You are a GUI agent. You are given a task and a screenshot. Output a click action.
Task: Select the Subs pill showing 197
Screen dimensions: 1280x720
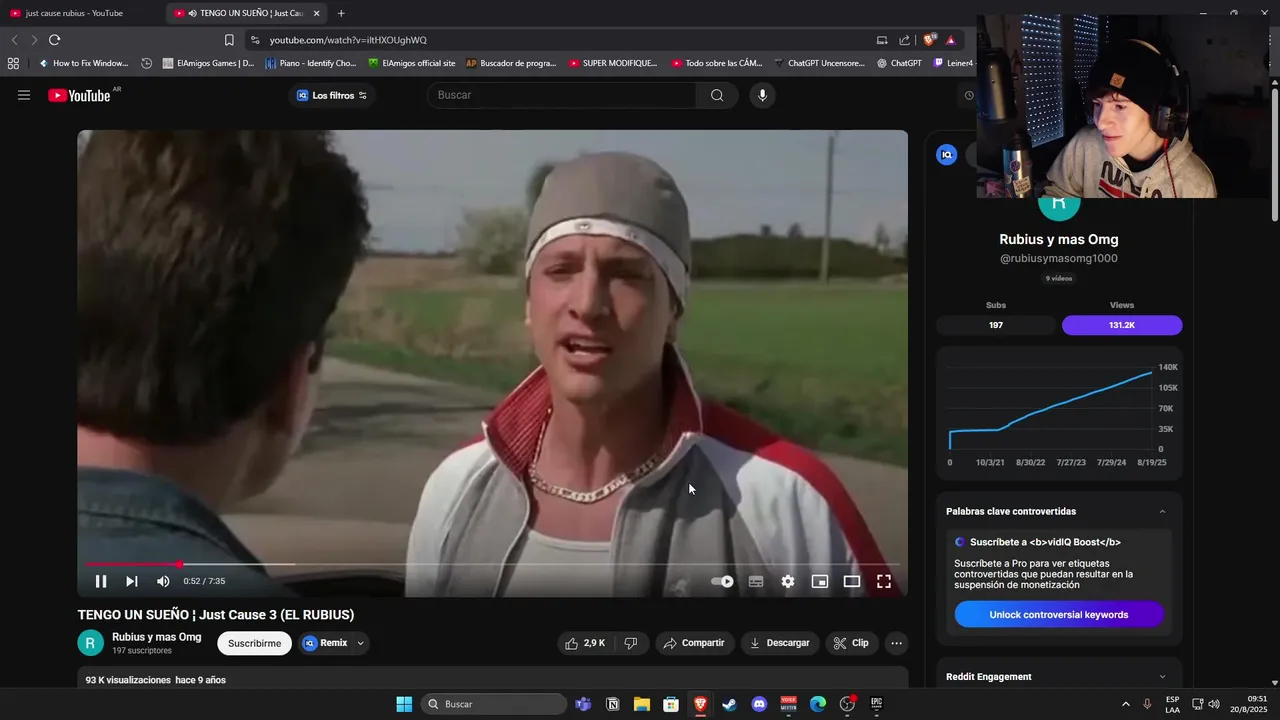pyautogui.click(x=996, y=325)
